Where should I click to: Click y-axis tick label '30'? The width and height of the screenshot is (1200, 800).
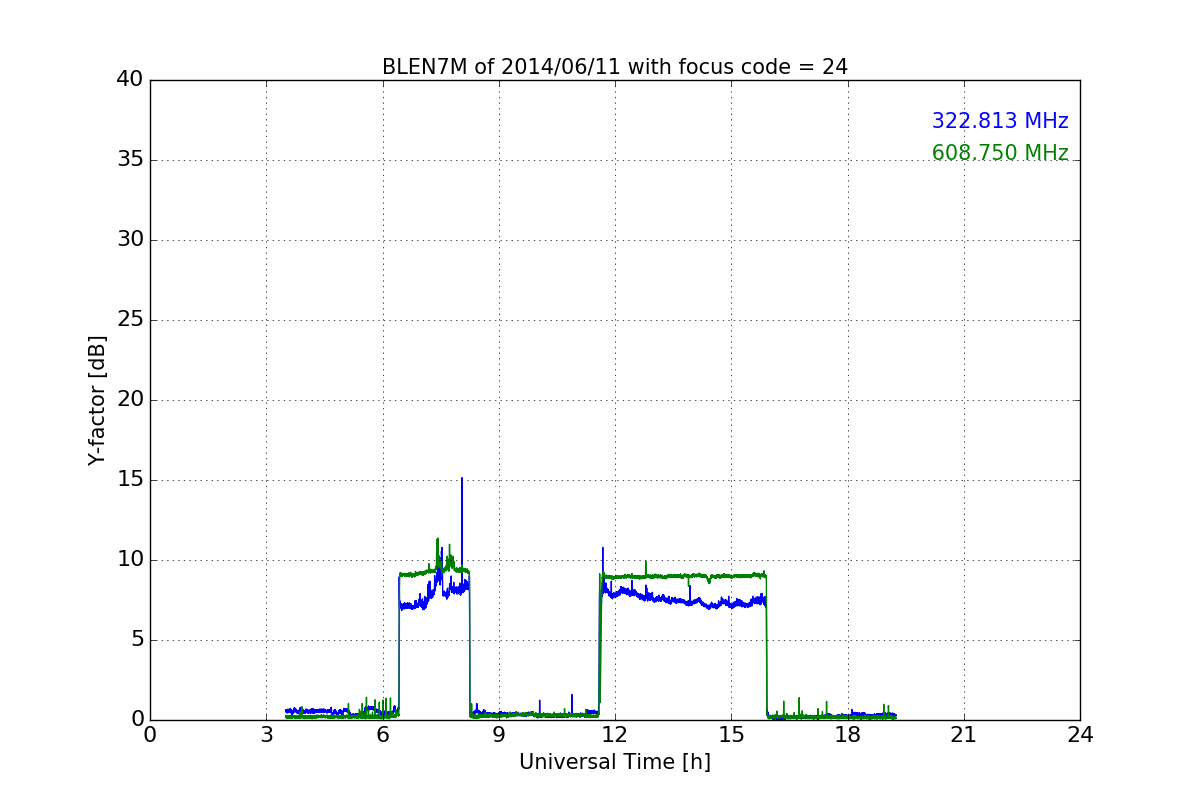coord(130,240)
